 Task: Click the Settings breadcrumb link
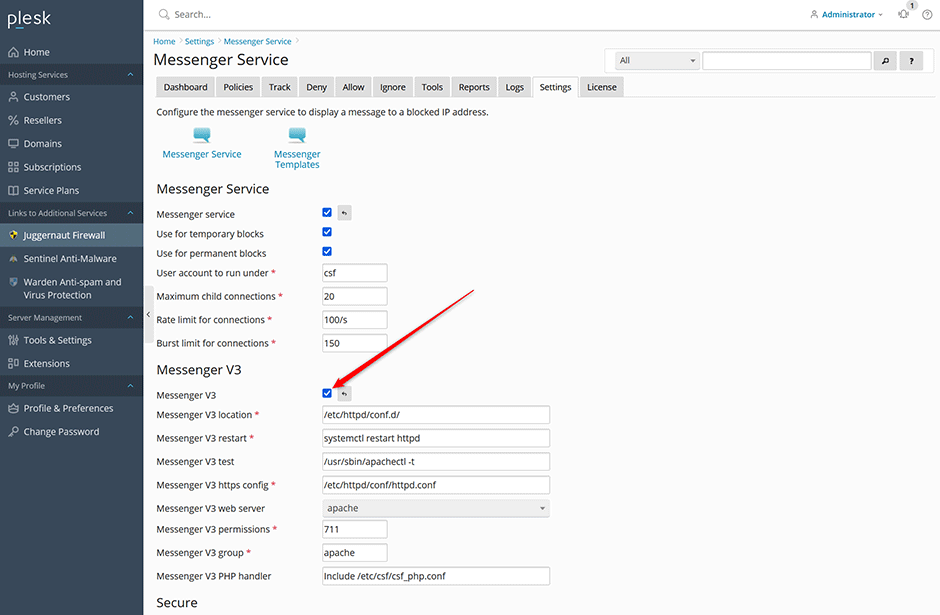pyautogui.click(x=199, y=41)
